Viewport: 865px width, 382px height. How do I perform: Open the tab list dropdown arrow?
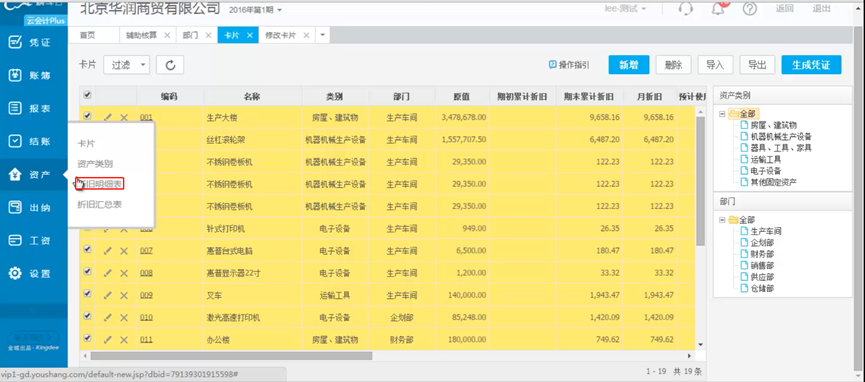[323, 35]
